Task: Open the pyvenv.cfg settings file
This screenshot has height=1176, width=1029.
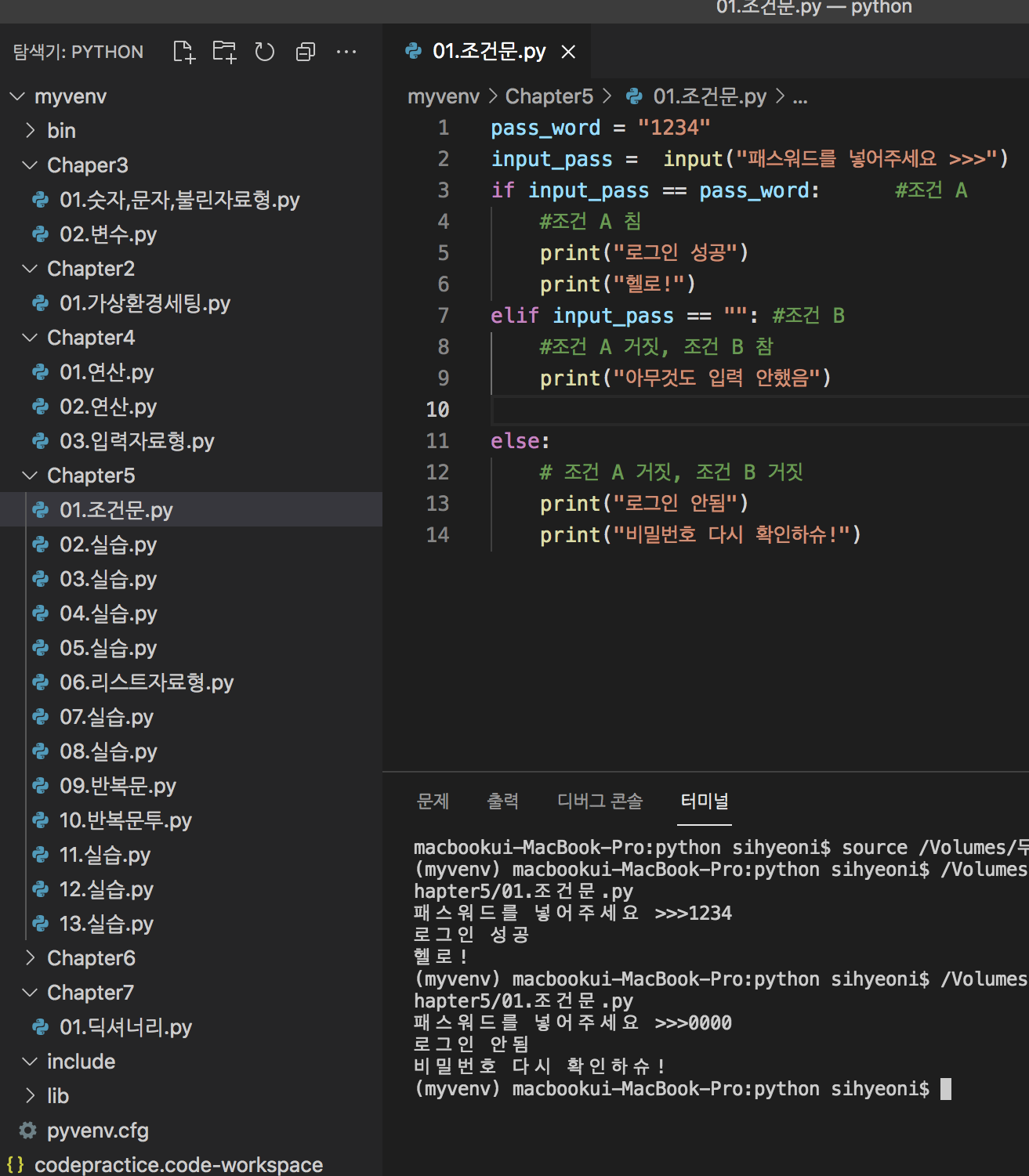Action: [x=191, y=1131]
